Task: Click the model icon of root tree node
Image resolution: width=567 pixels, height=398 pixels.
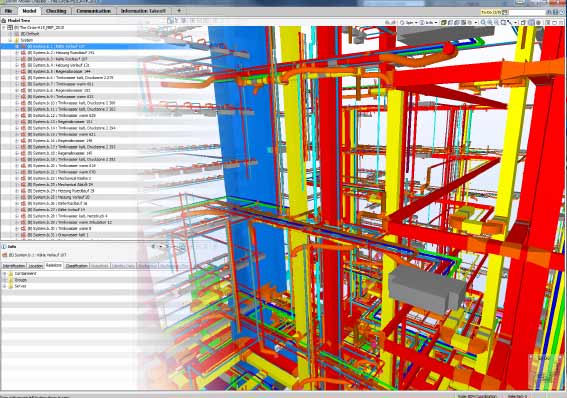Action: tap(10, 27)
